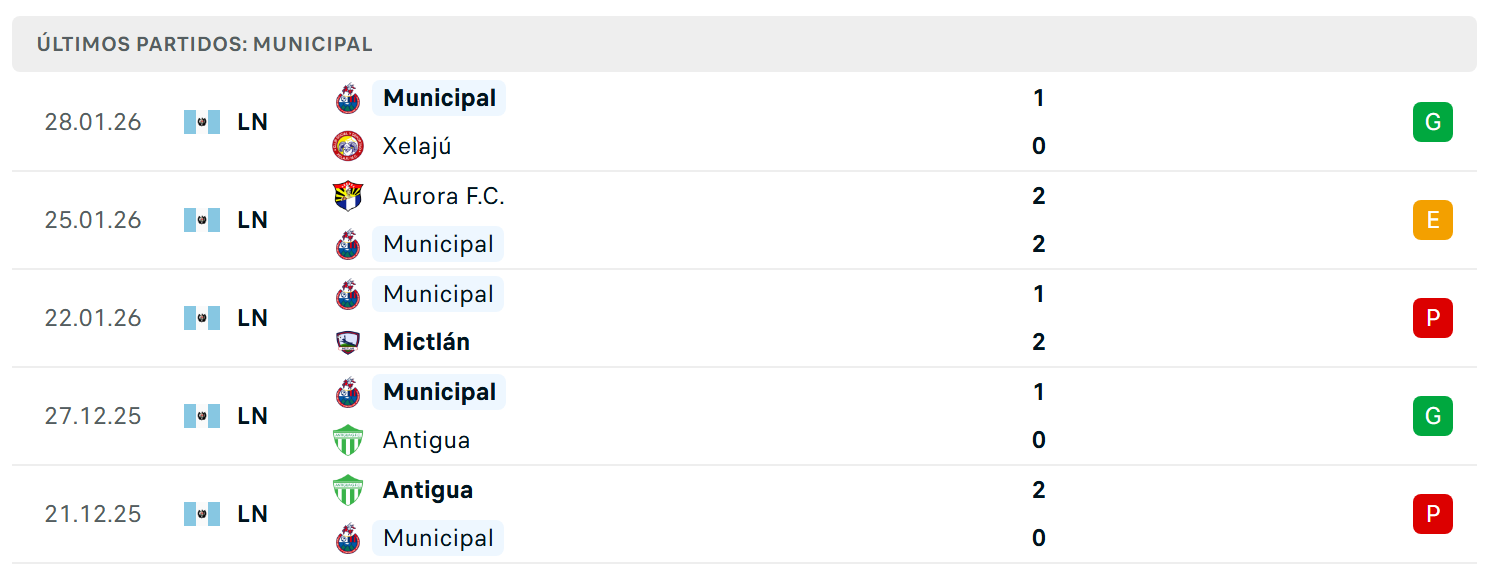Click the Mictlán team crest

[x=348, y=342]
